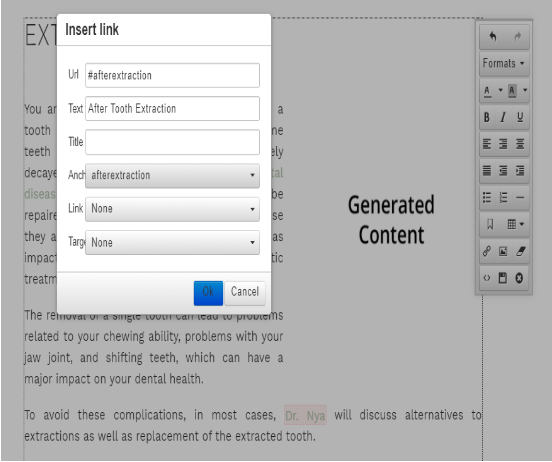Click the insert image icon
The width and height of the screenshot is (552, 462).
[x=503, y=251]
